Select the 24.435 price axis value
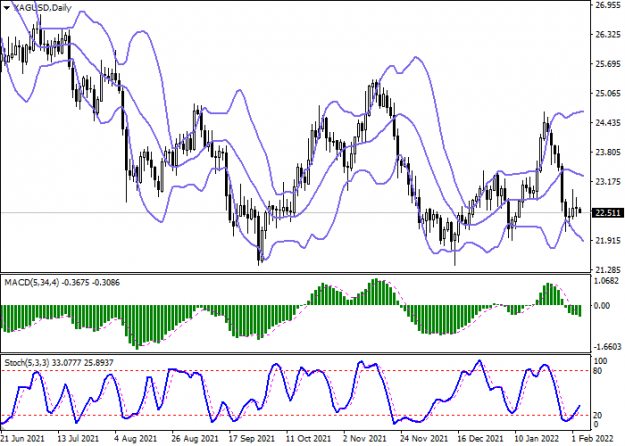Image resolution: width=625 pixels, height=446 pixels. tap(607, 123)
